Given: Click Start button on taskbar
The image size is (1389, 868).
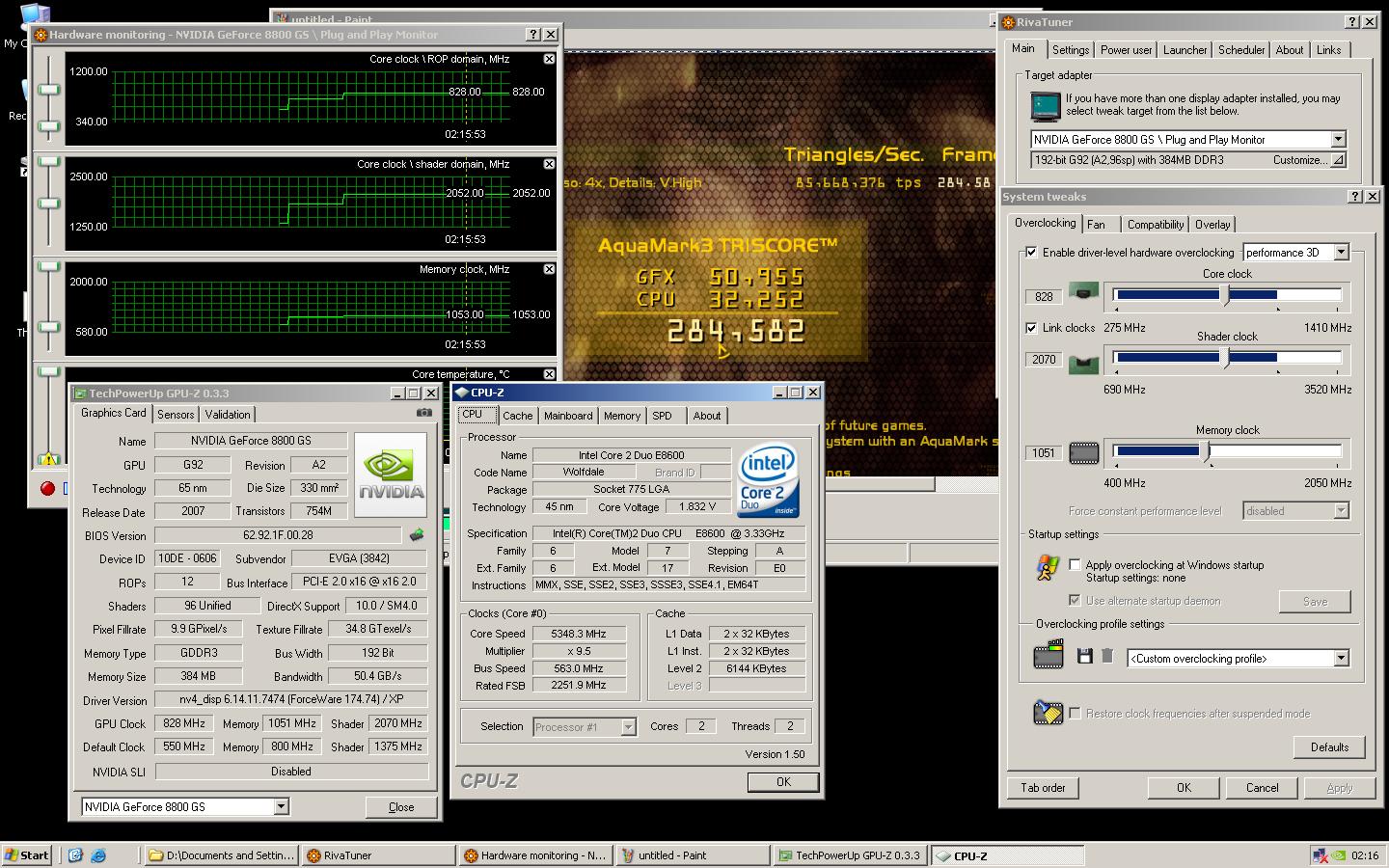Looking at the screenshot, I should (27, 854).
